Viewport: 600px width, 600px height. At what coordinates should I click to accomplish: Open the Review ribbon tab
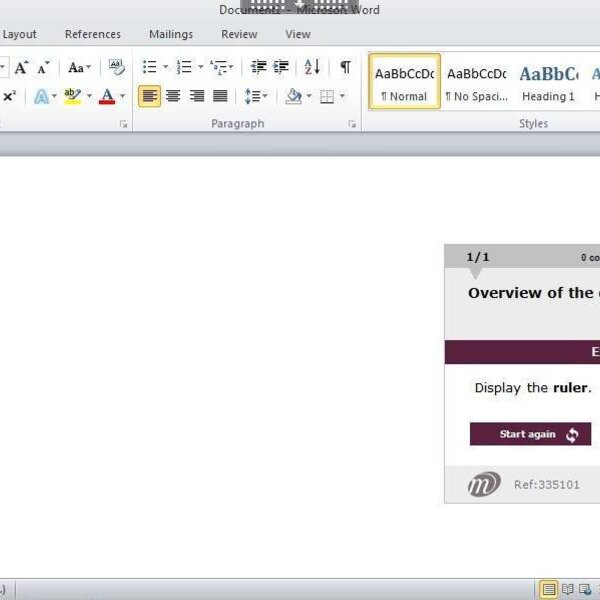[x=239, y=34]
